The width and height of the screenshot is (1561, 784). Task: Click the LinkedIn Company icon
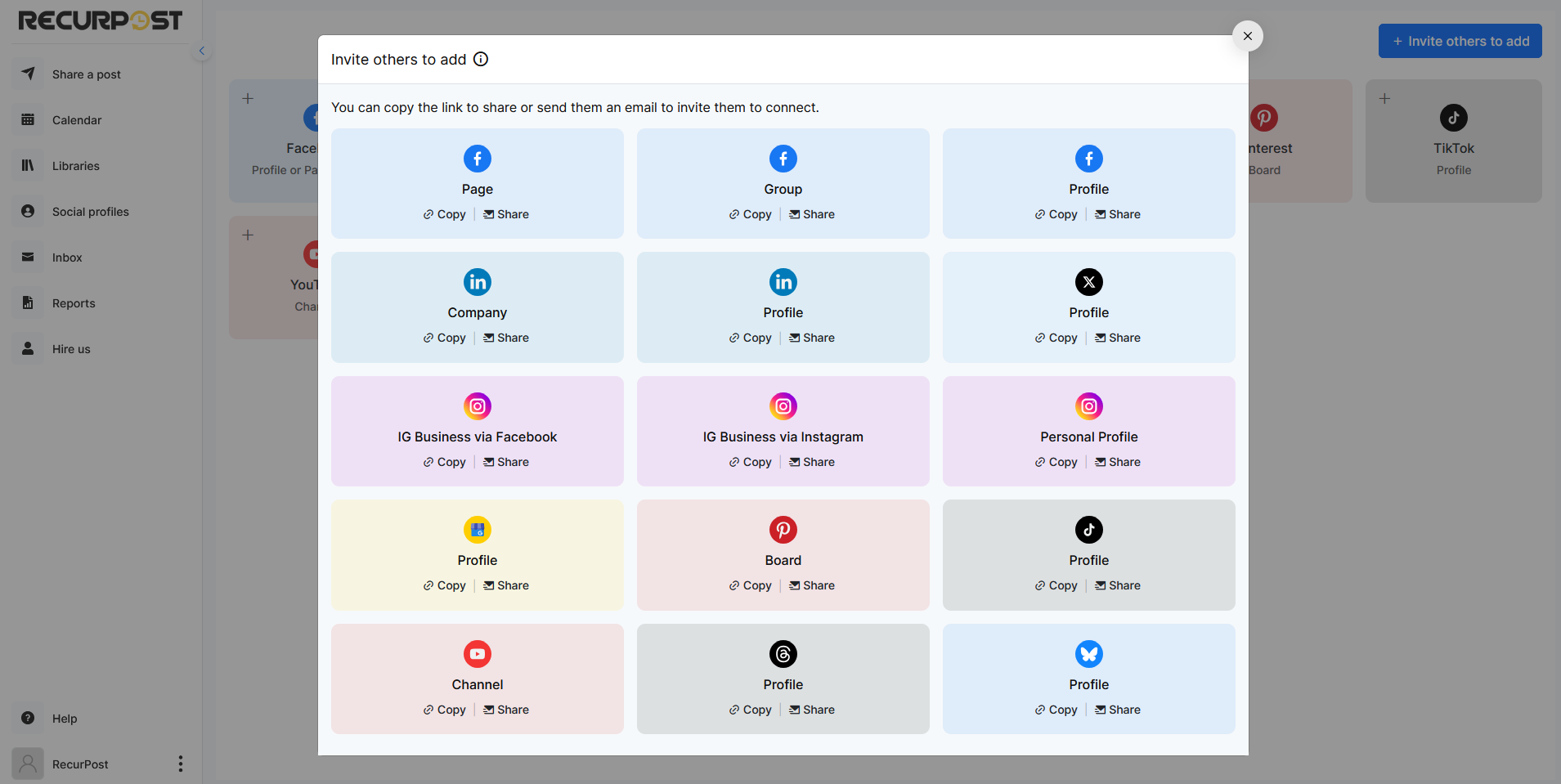478,282
